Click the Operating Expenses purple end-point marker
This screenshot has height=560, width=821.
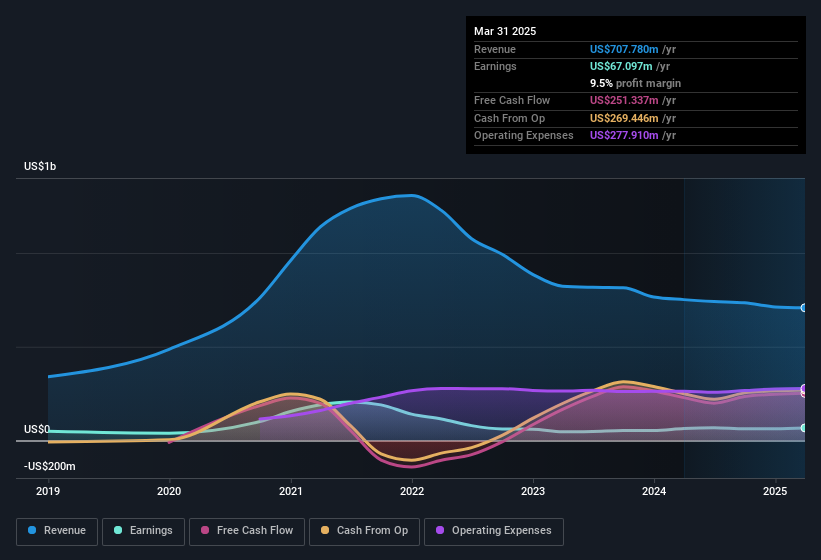tap(804, 388)
